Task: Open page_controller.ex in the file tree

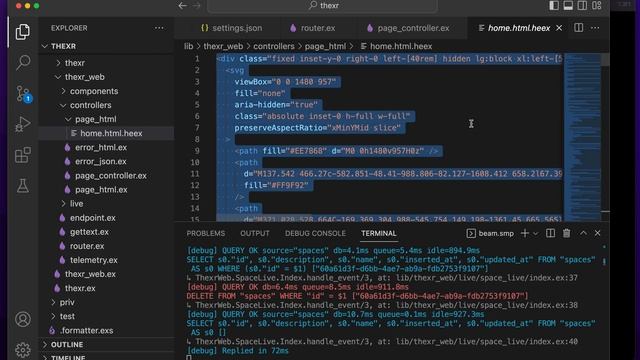Action: pyautogui.click(x=107, y=176)
